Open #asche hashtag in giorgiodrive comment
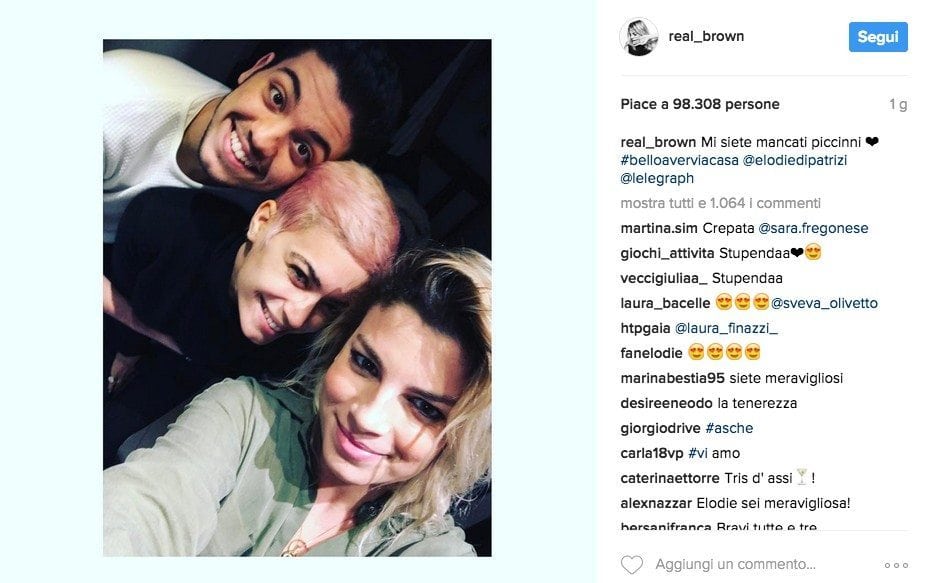Image resolution: width=930 pixels, height=583 pixels. click(x=729, y=428)
